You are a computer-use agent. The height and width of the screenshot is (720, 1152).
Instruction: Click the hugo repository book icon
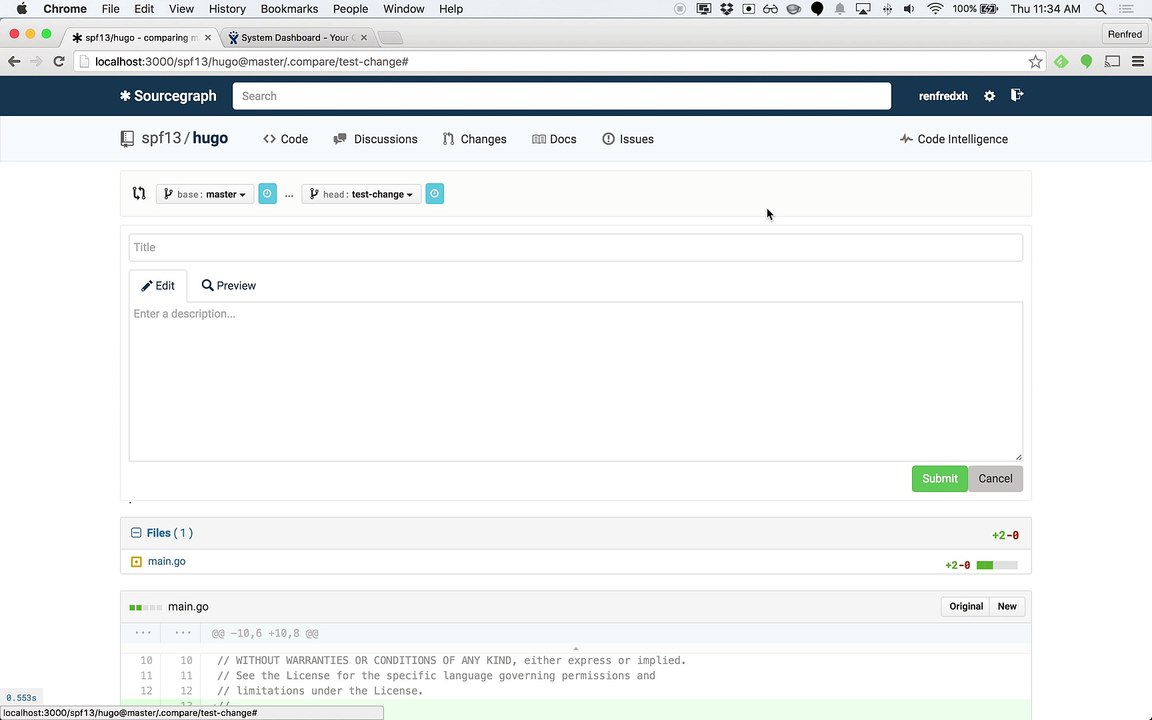pos(127,139)
